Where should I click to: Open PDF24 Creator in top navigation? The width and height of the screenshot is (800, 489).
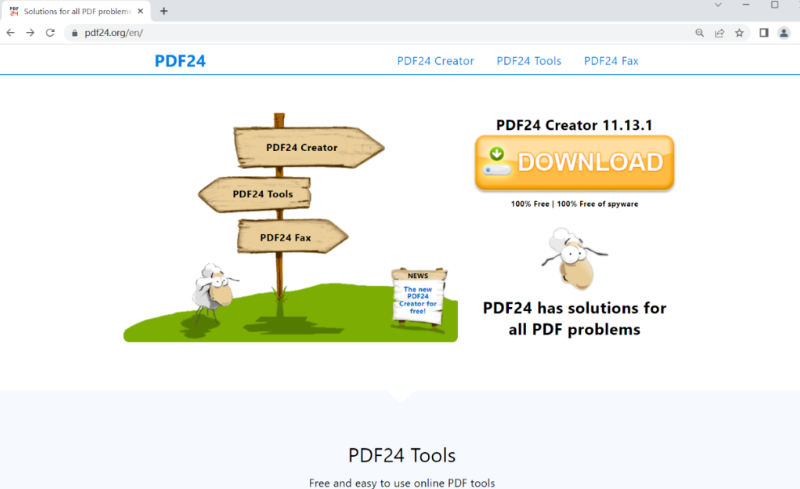coord(435,61)
